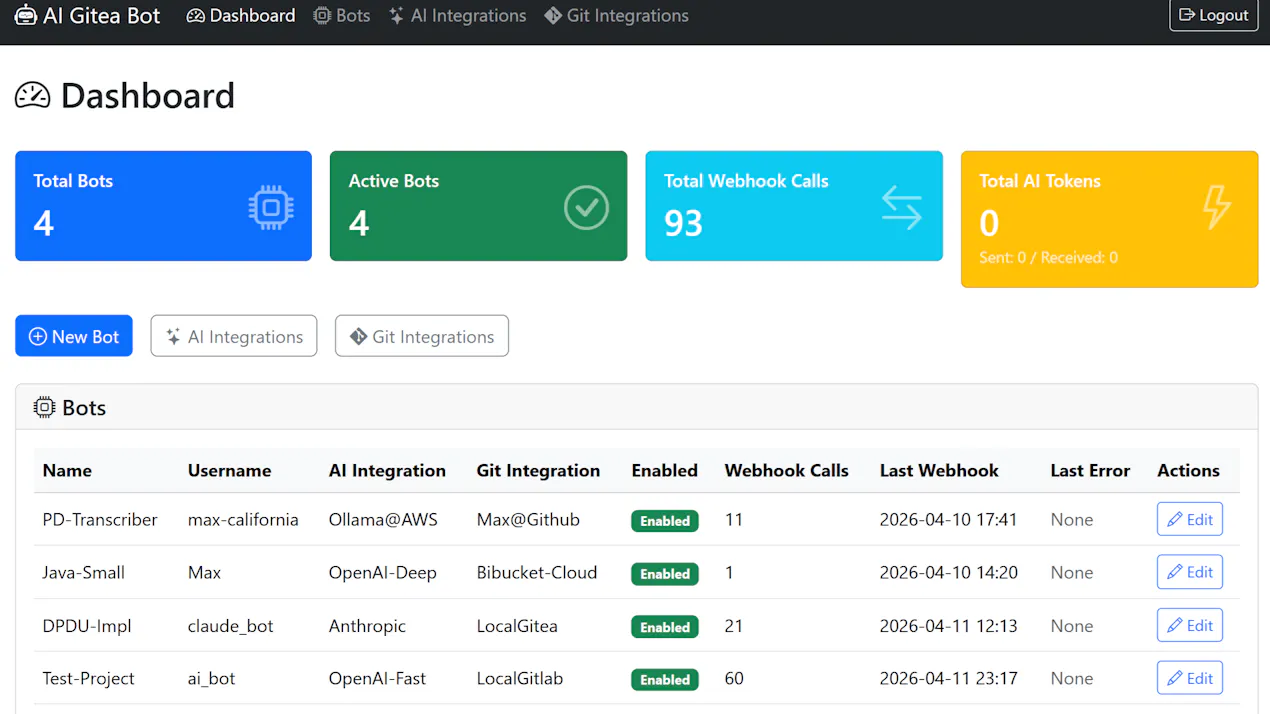Click the AI Gitea Bot brand title
Viewport: 1270px width, 714px height.
coord(101,15)
